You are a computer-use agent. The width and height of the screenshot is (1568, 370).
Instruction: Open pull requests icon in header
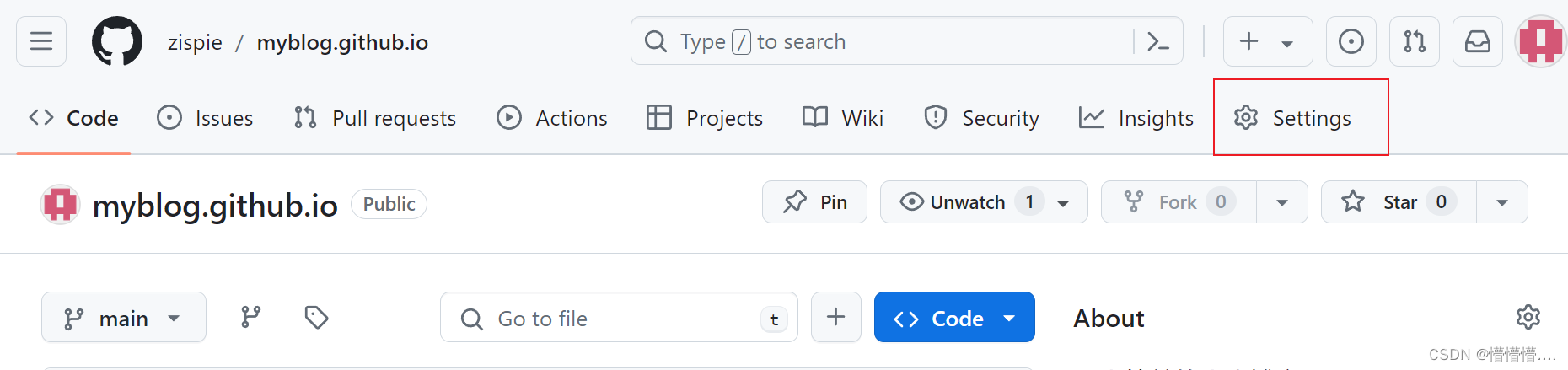point(1414,41)
